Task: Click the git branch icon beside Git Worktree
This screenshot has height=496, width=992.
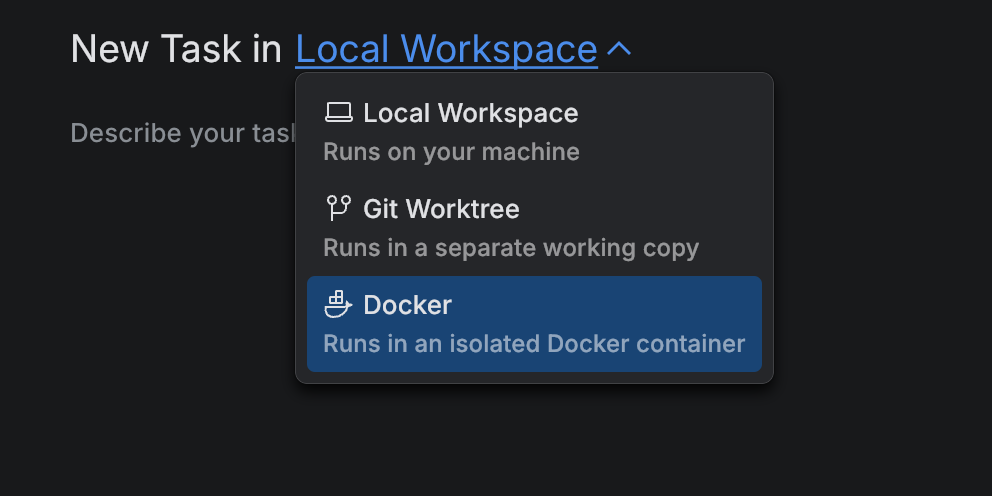Action: (x=338, y=208)
